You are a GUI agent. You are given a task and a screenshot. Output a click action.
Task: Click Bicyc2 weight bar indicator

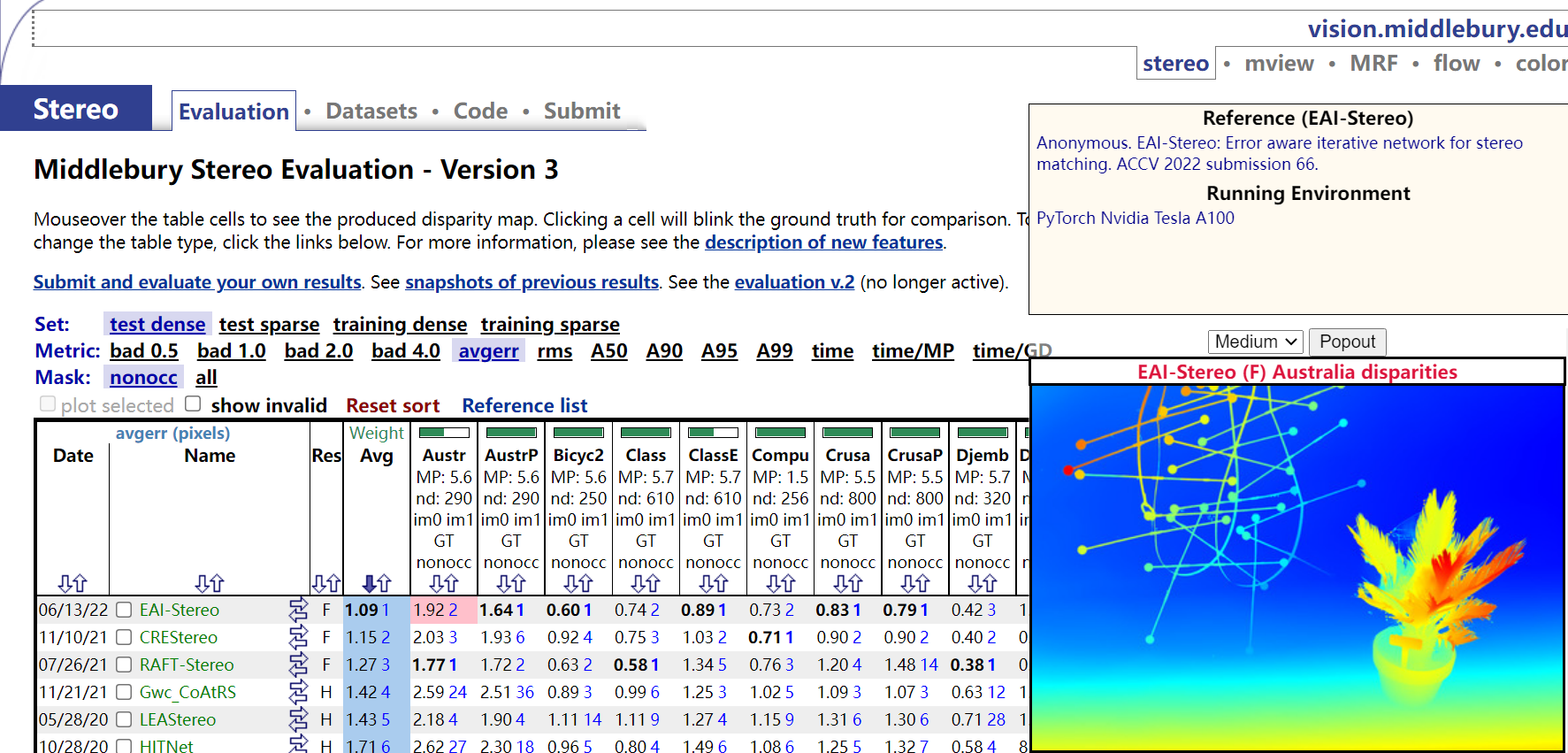(578, 433)
